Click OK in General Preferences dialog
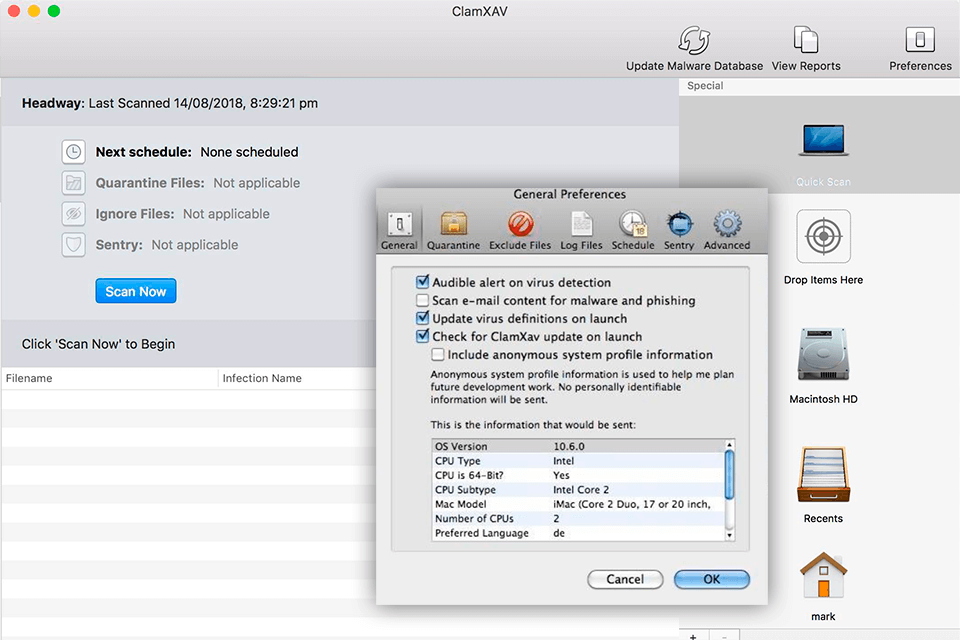This screenshot has width=960, height=640. pos(711,579)
